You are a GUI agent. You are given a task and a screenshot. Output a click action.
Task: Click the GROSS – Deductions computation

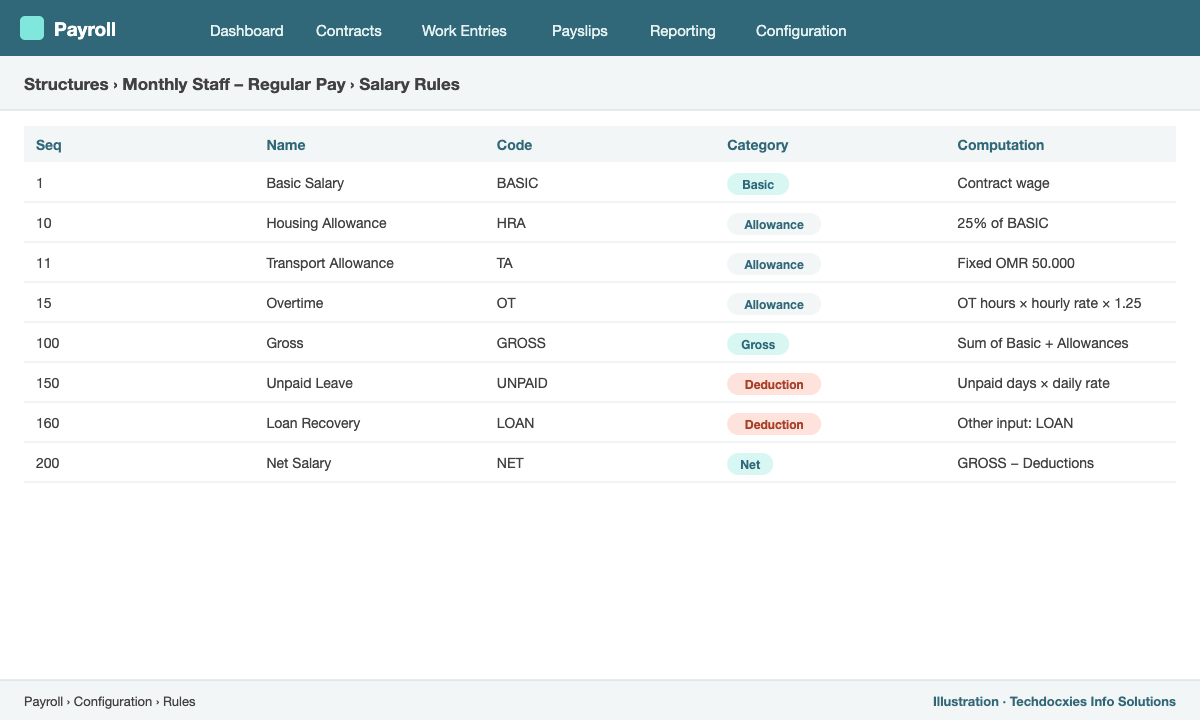point(1025,463)
